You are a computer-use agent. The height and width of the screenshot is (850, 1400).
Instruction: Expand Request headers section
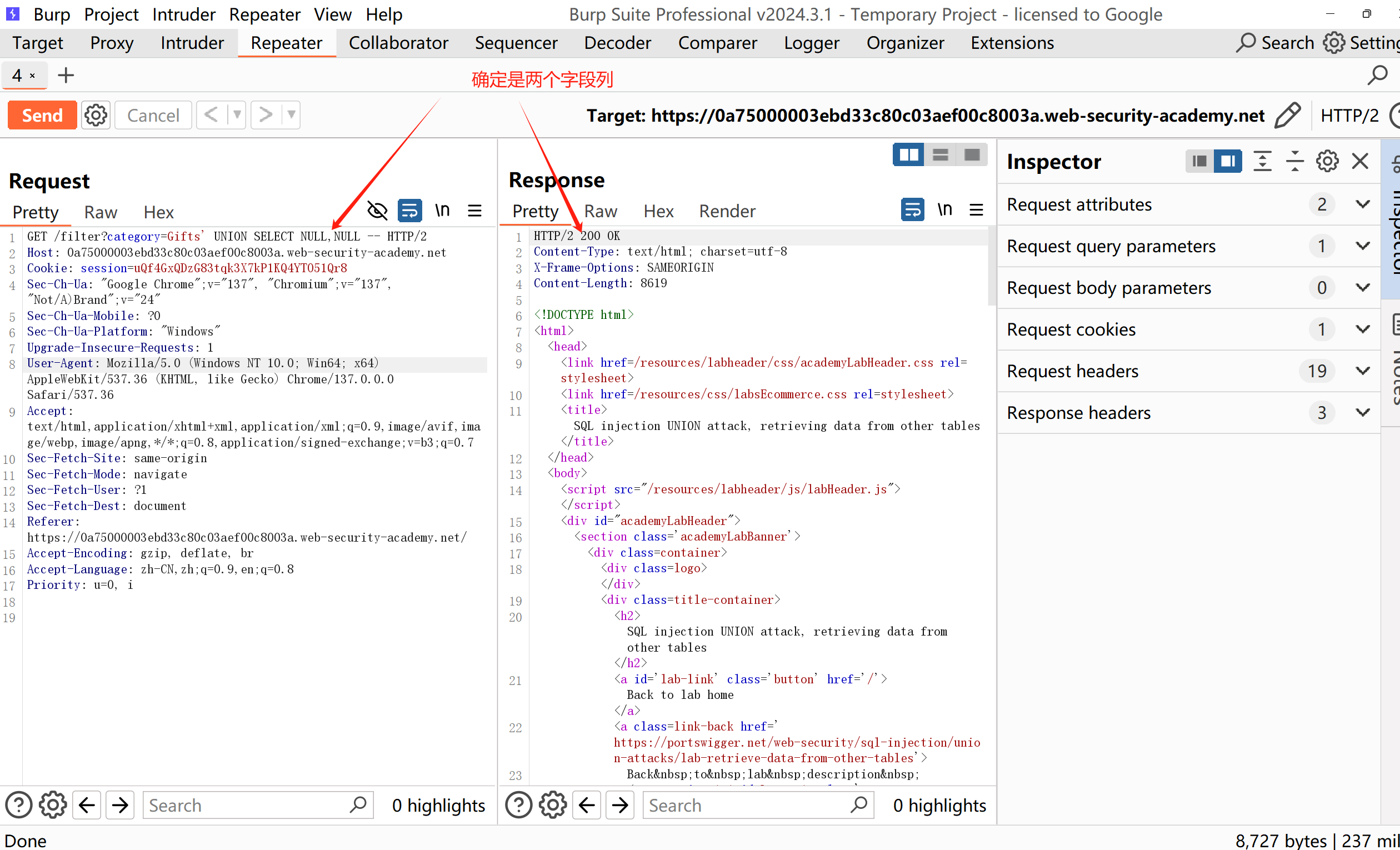tap(1362, 371)
